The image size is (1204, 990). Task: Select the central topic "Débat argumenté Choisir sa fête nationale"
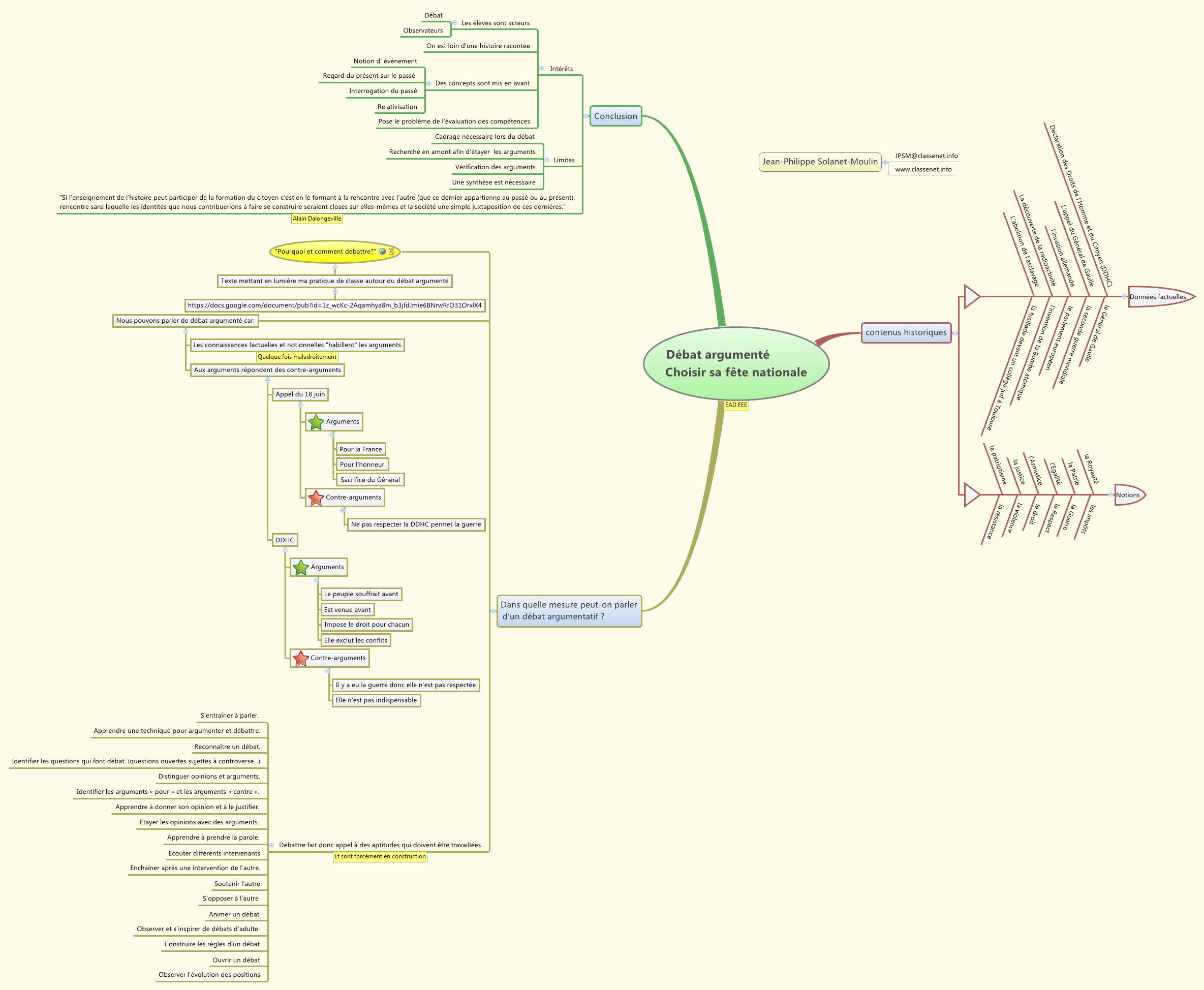pos(737,363)
